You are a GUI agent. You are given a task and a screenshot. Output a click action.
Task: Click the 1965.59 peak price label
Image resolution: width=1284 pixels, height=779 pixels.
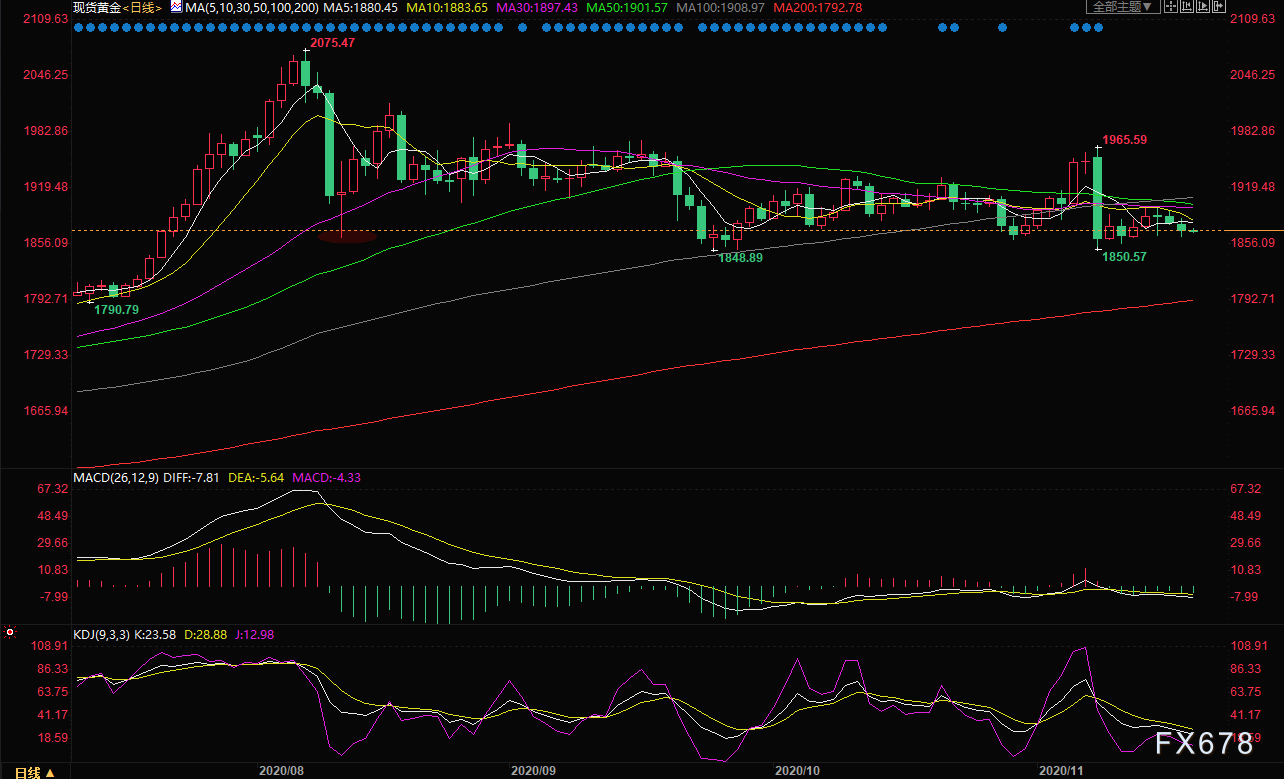point(1125,140)
